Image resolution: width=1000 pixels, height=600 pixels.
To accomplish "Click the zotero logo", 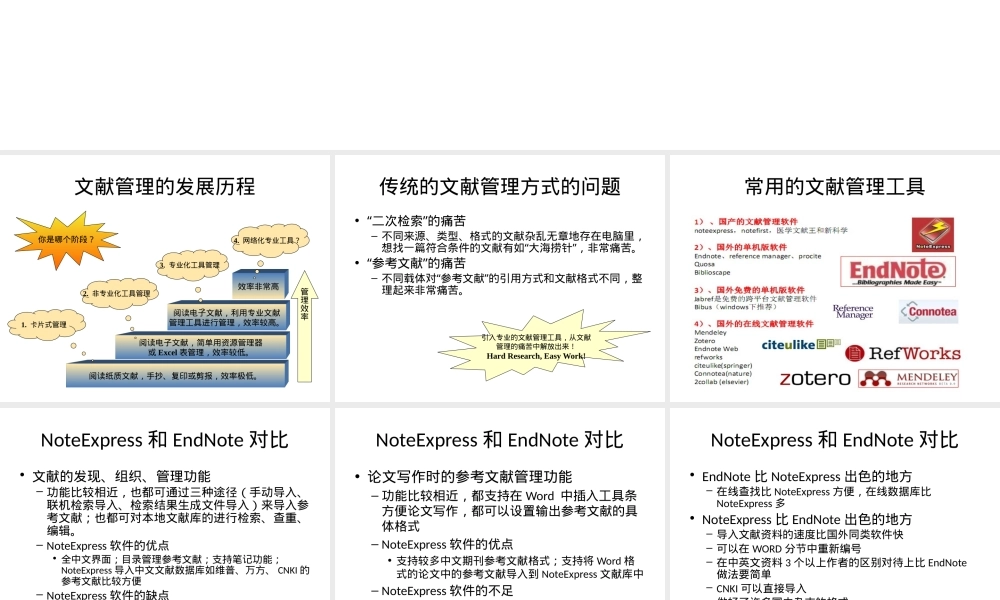I will [x=815, y=378].
